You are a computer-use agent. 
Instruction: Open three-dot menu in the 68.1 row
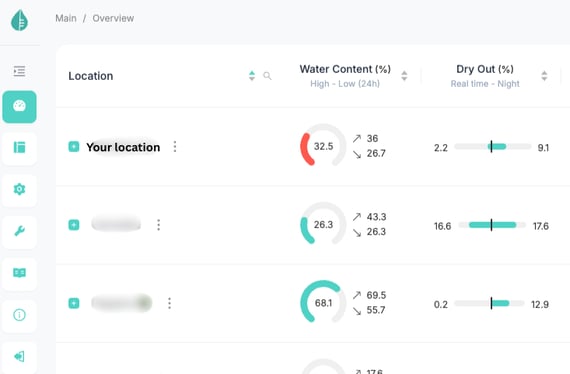169,303
